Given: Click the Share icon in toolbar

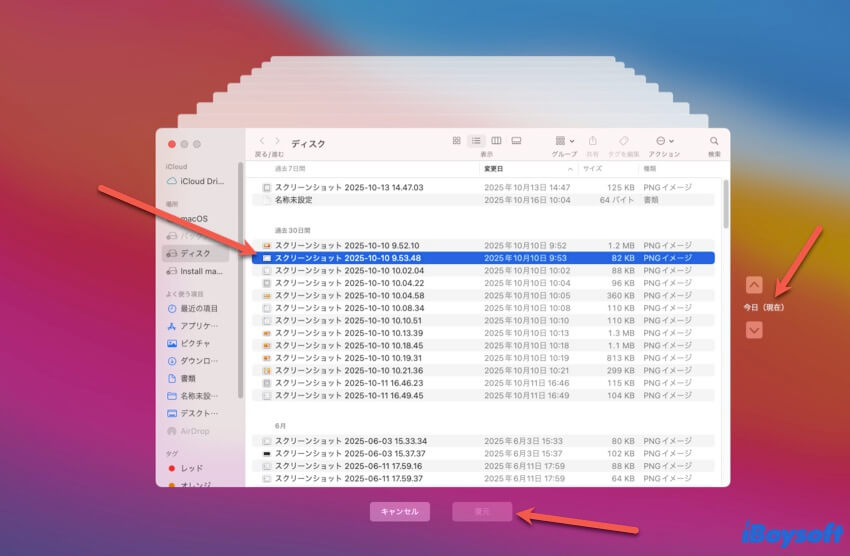Looking at the screenshot, I should point(593,141).
